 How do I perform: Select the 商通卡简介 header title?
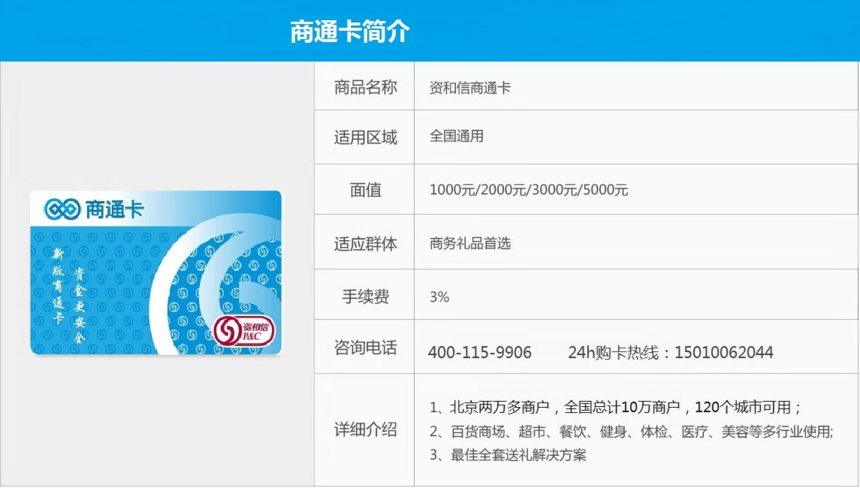[x=350, y=31]
